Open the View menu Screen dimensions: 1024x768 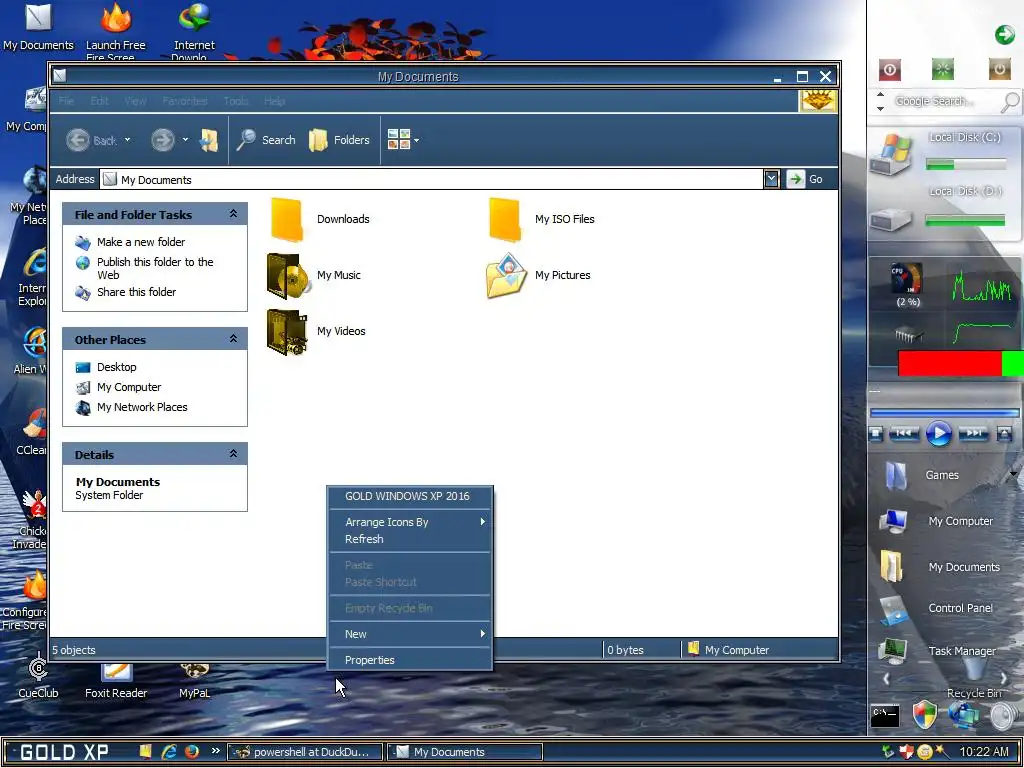tap(135, 101)
